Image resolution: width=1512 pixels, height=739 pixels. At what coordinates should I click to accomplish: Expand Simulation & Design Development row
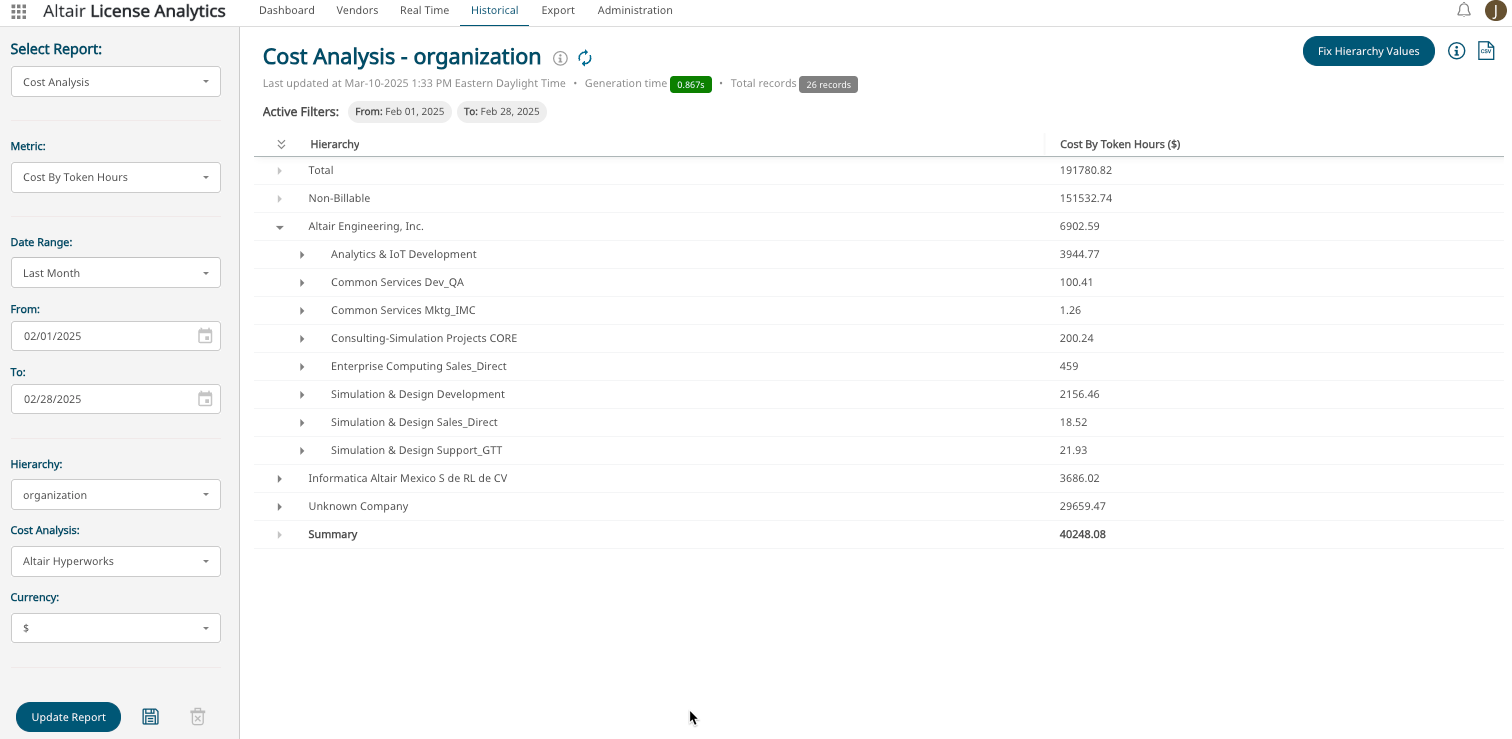(302, 395)
